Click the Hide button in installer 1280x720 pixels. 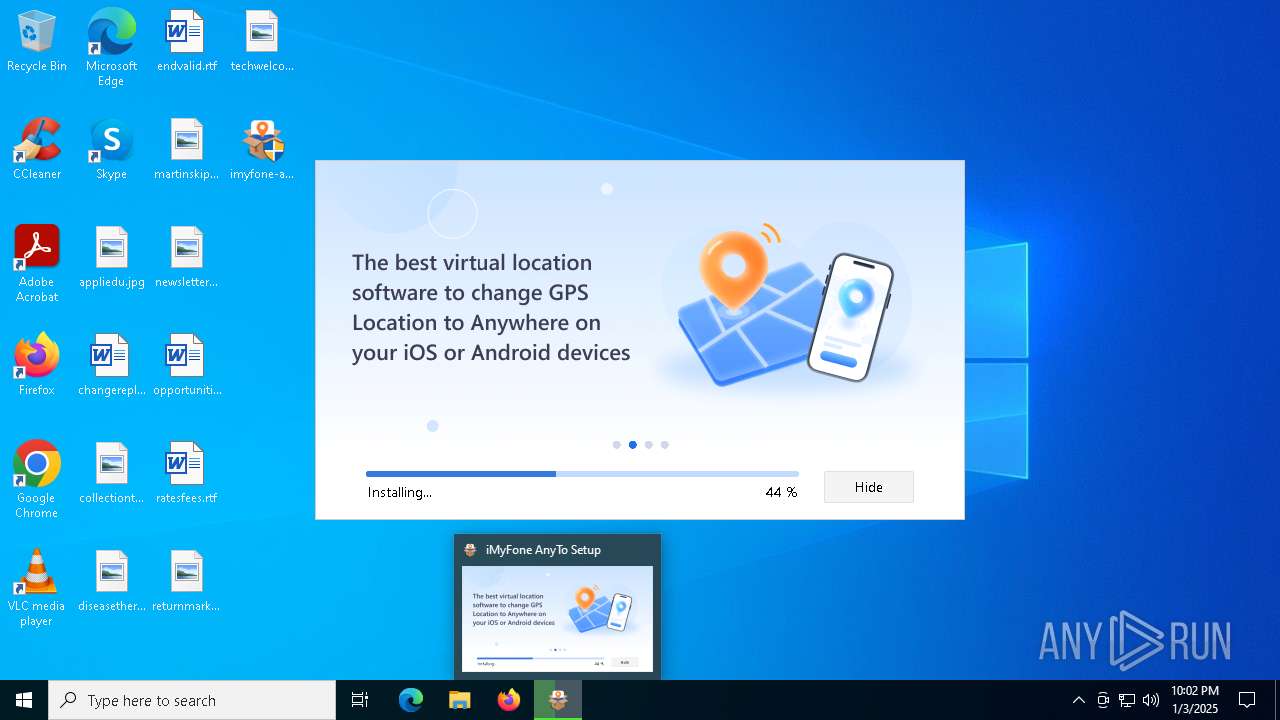click(x=868, y=487)
